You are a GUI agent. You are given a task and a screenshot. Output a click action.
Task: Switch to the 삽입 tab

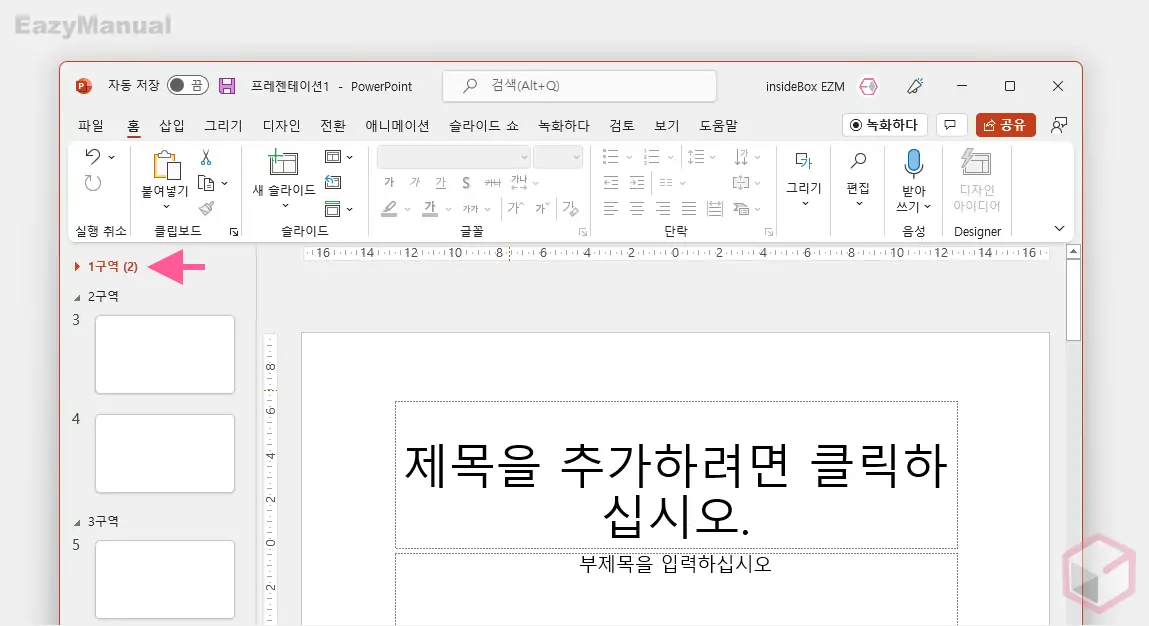point(172,126)
